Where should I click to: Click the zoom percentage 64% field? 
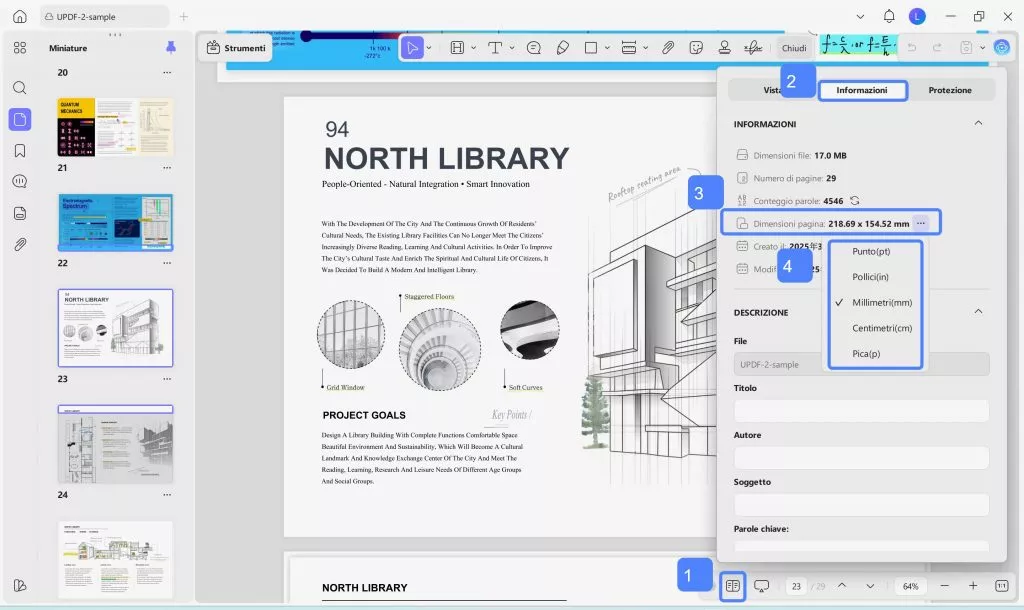click(910, 586)
